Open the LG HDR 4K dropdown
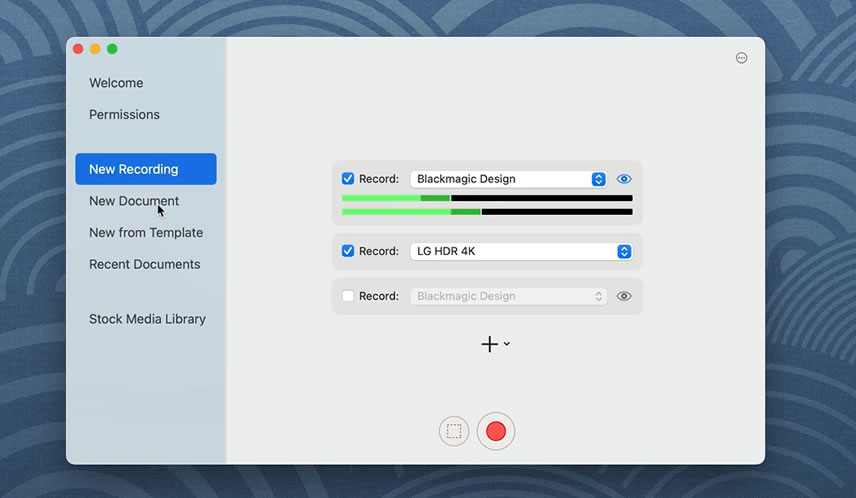Image resolution: width=856 pixels, height=498 pixels. coord(520,251)
